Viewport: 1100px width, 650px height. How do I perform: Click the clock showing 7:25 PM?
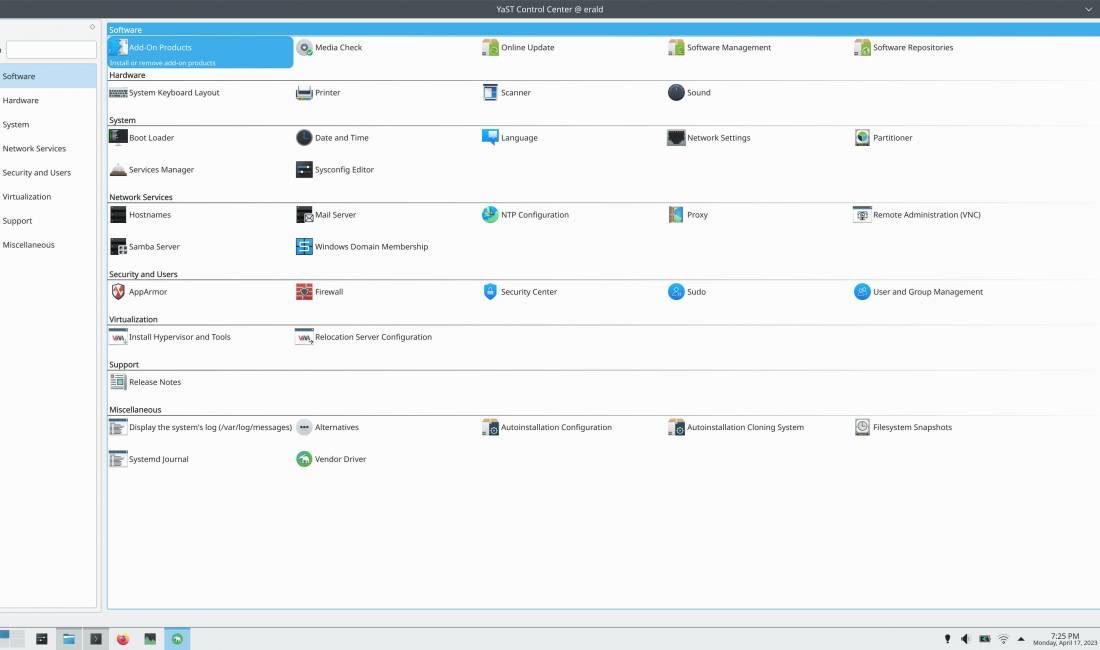click(x=1064, y=639)
